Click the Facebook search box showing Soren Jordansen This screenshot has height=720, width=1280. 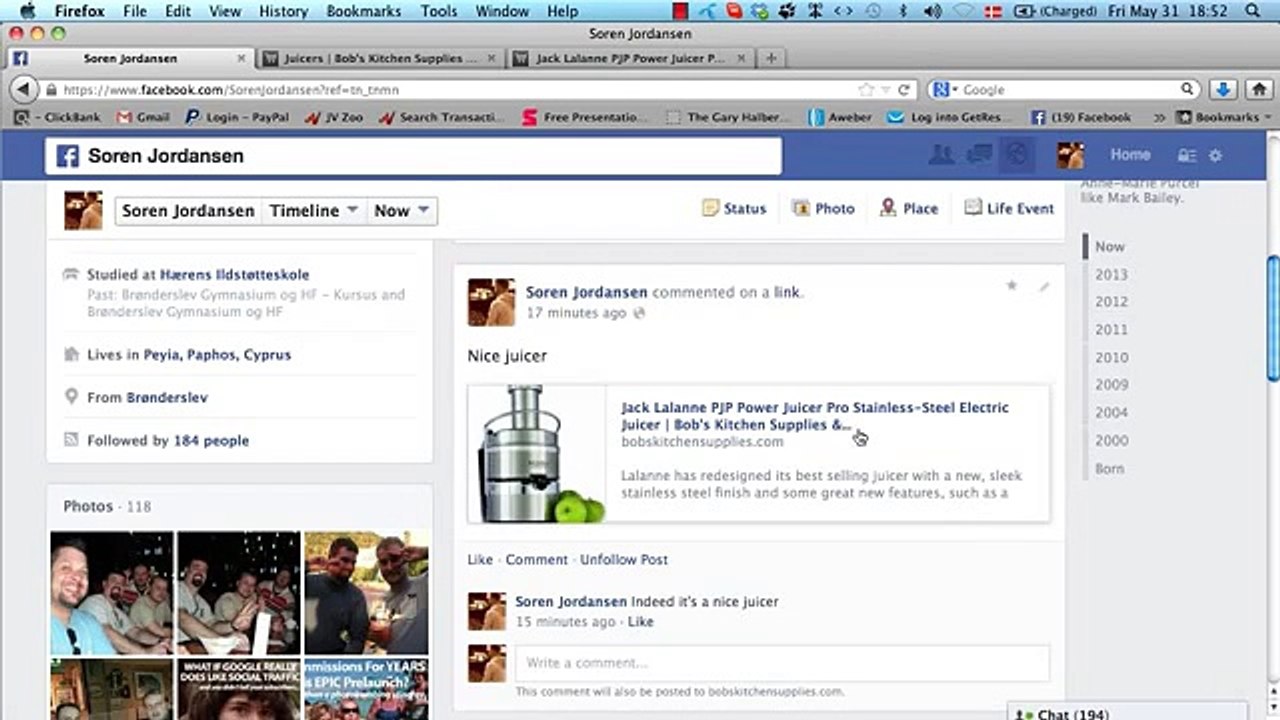coord(413,156)
